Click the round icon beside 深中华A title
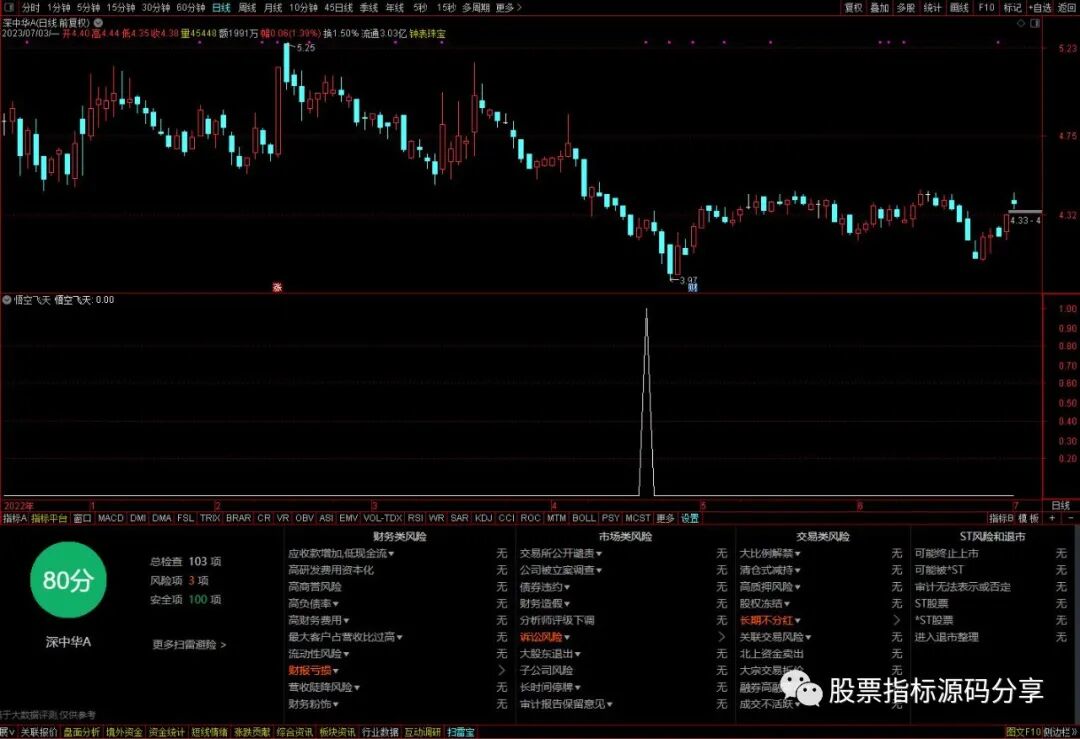 tap(98, 23)
